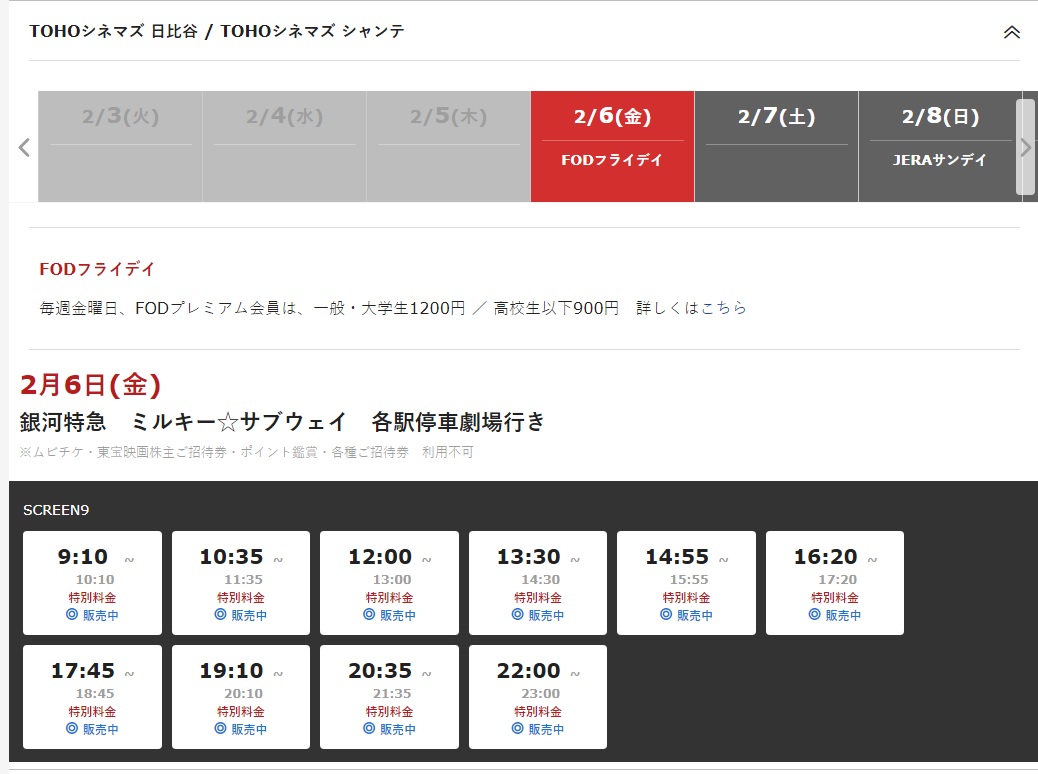1038x774 pixels.
Task: Click the on-sale icon under 17:45
Action: [x=72, y=729]
